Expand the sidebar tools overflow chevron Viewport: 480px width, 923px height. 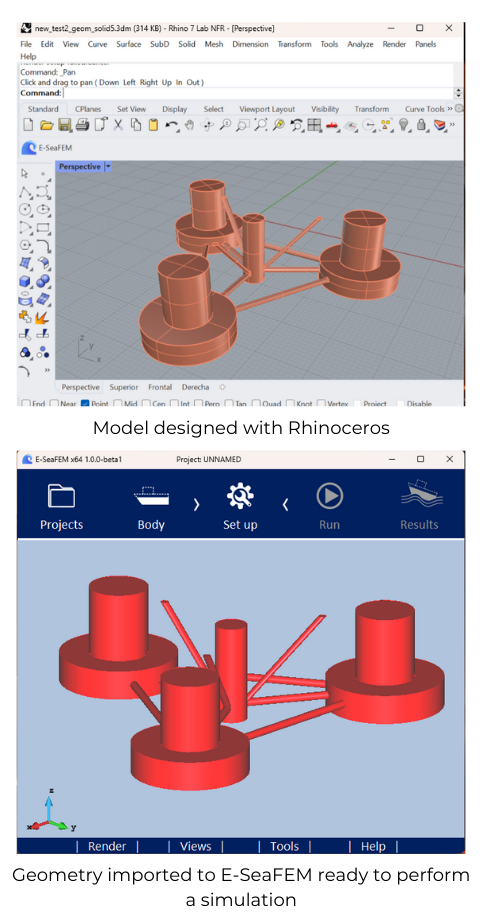tap(47, 371)
